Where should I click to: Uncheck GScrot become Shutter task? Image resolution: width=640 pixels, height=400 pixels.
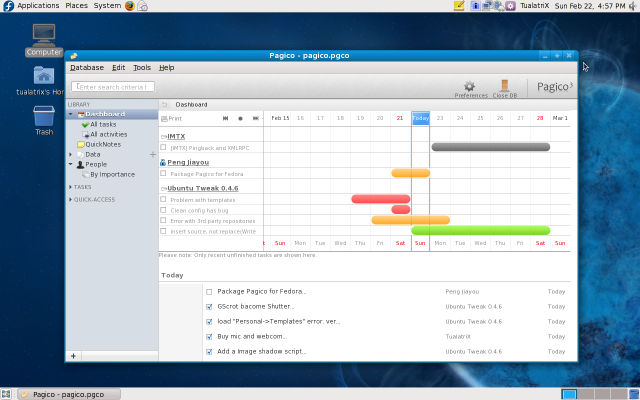209,307
